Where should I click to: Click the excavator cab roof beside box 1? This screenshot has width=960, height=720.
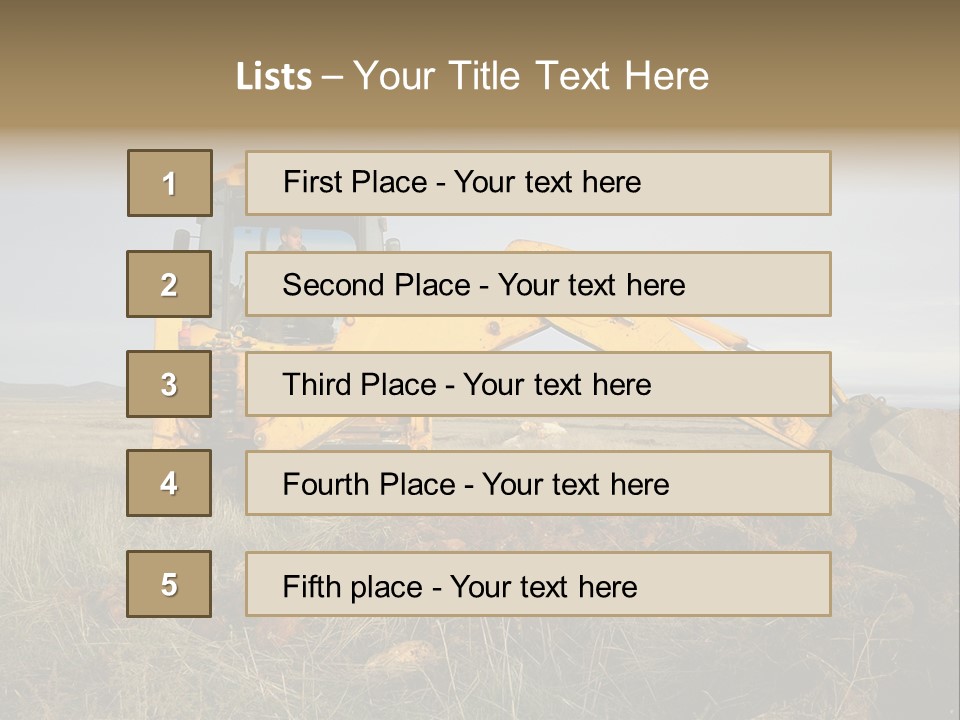229,180
